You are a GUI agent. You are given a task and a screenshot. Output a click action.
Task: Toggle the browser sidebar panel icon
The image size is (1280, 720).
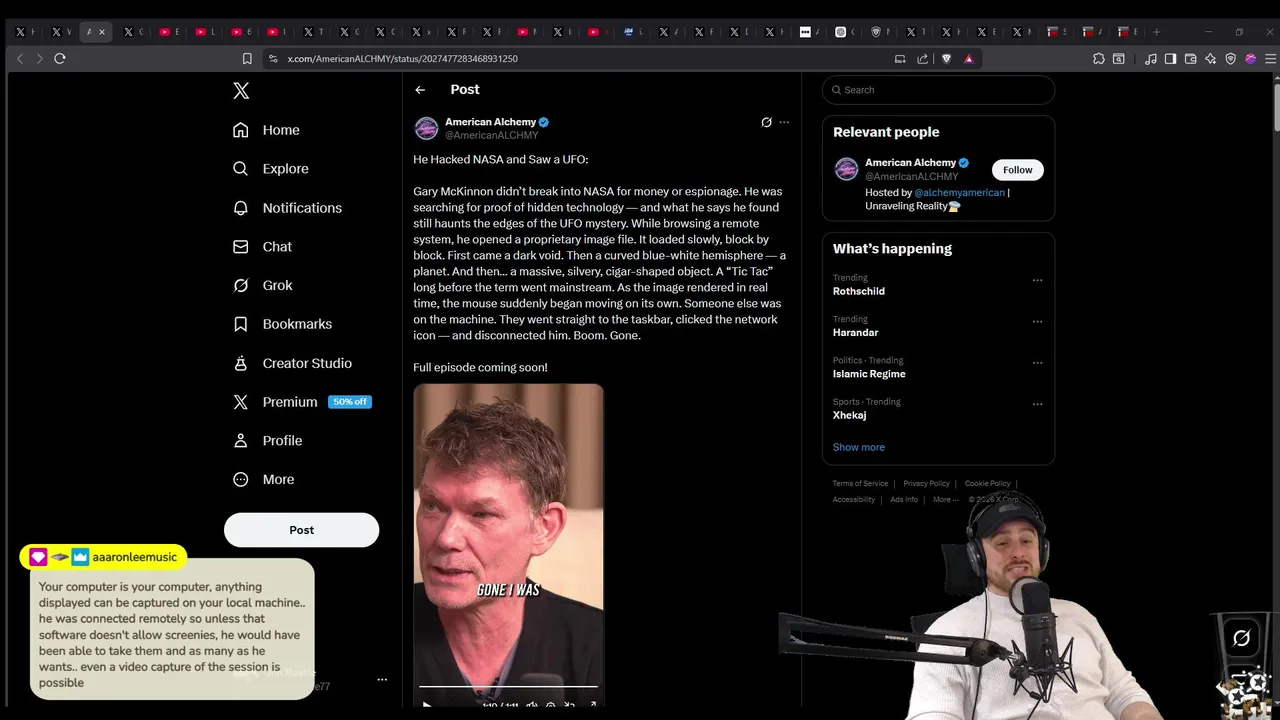pyautogui.click(x=1171, y=59)
